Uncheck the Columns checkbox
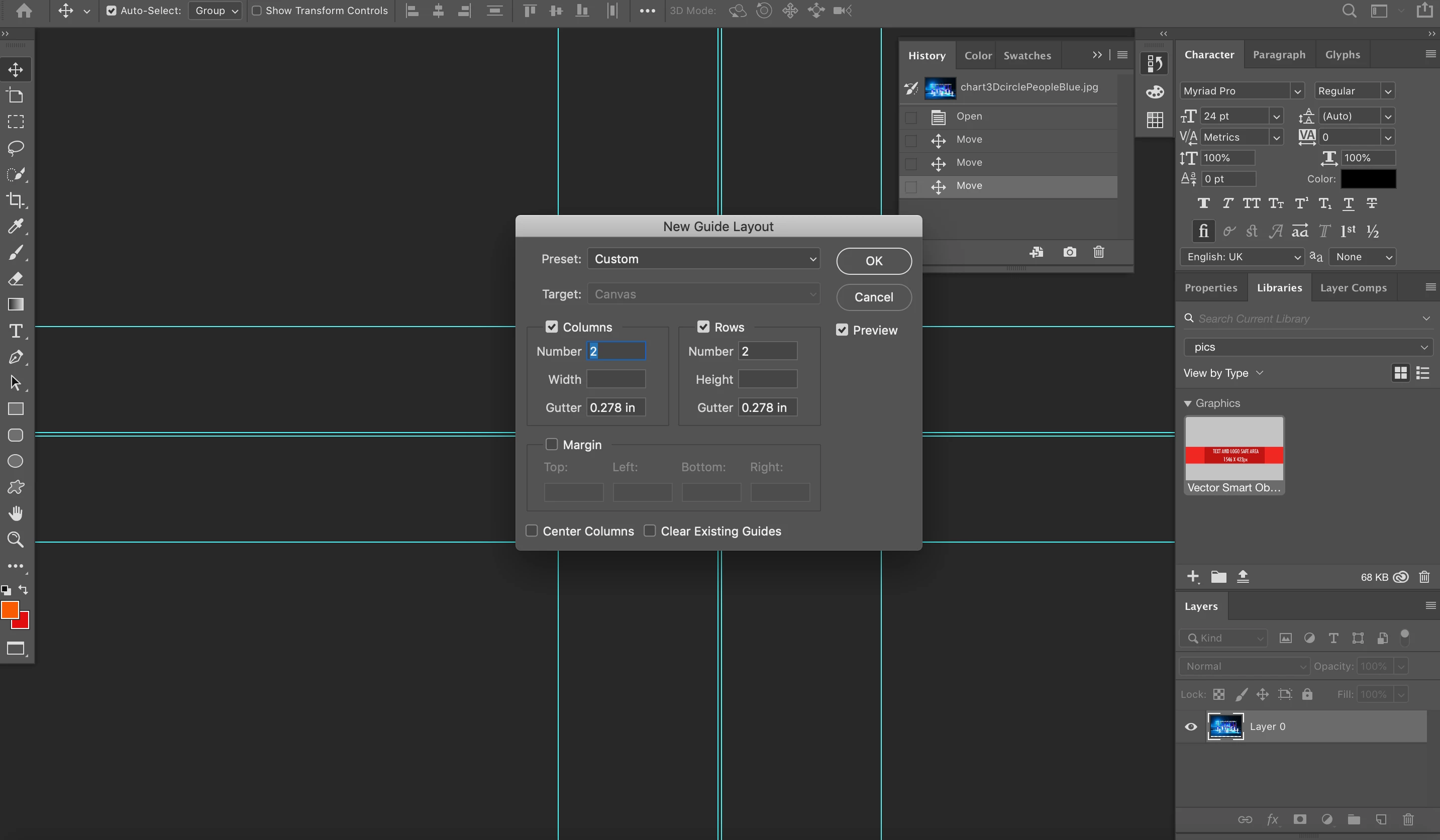Image resolution: width=1440 pixels, height=840 pixels. pos(551,327)
